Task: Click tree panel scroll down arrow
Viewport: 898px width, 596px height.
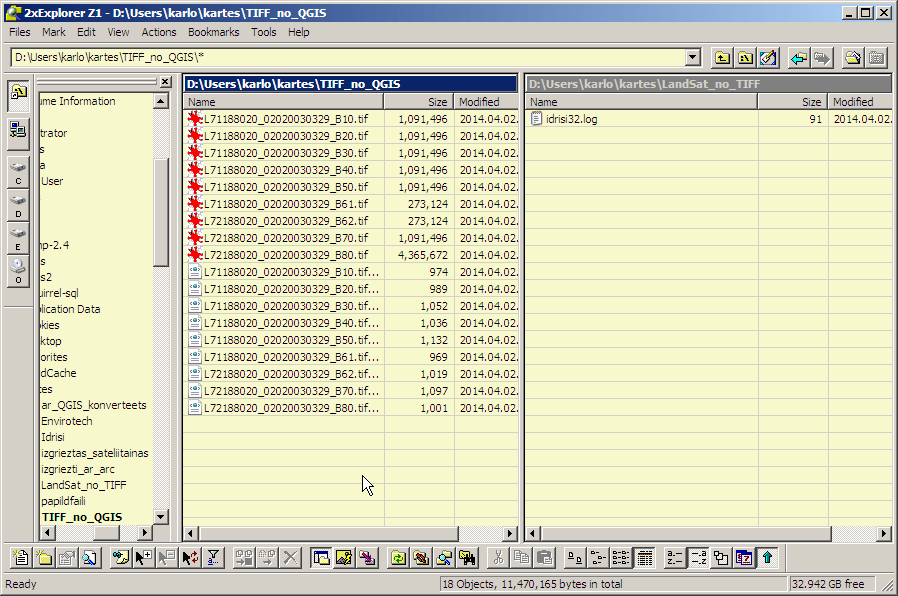Action: tap(160, 516)
